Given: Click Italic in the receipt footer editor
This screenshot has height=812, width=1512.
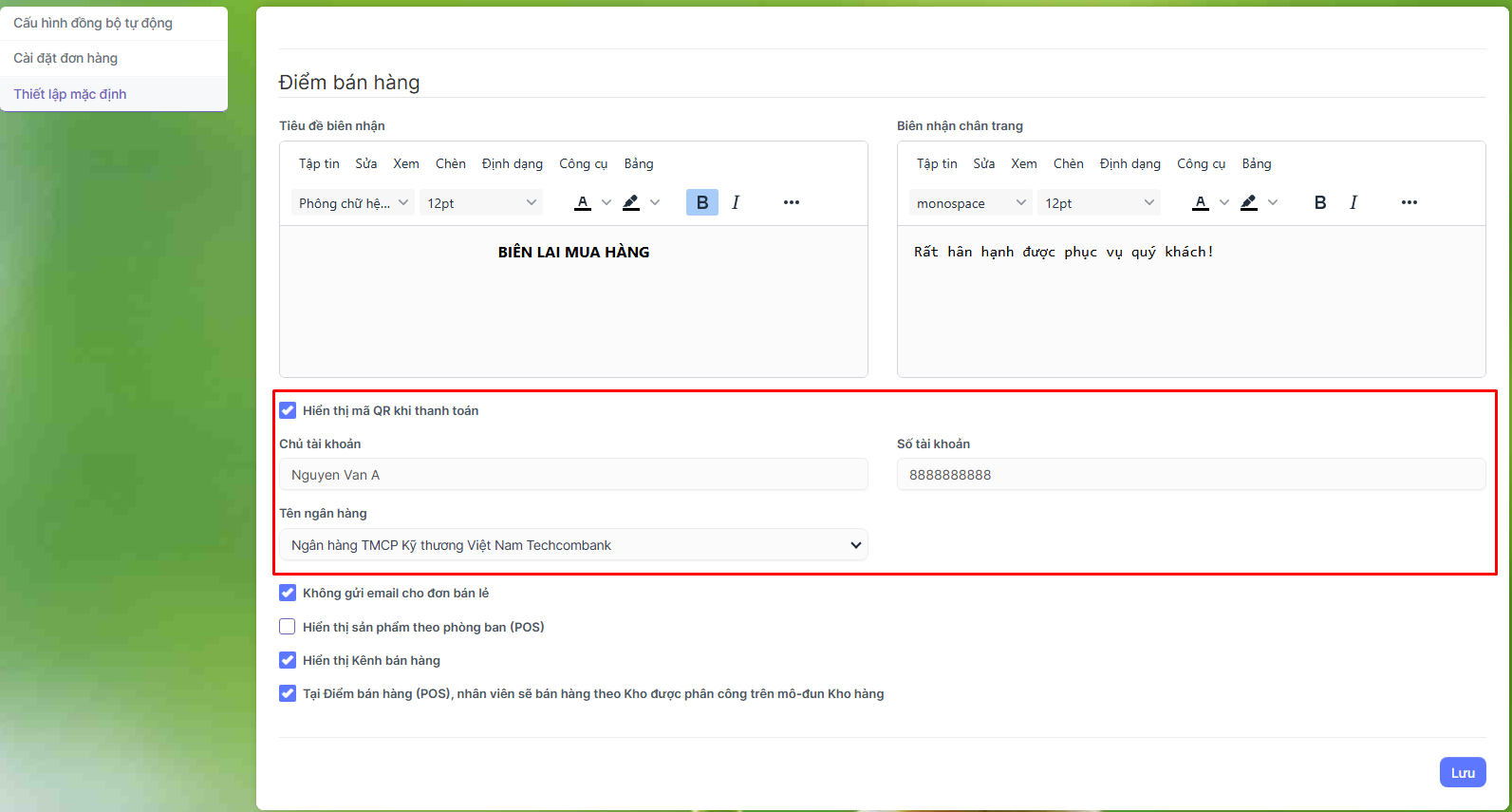Looking at the screenshot, I should (x=1353, y=202).
